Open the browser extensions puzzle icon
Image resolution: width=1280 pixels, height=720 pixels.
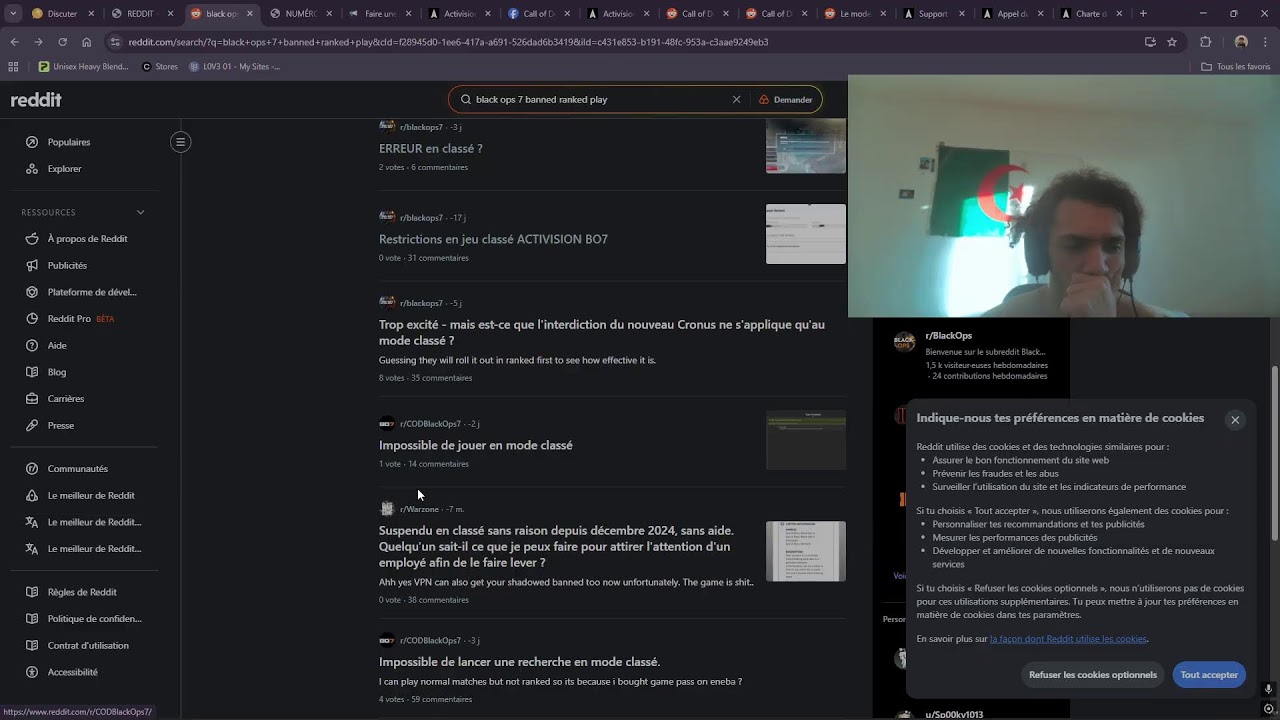[x=1205, y=42]
